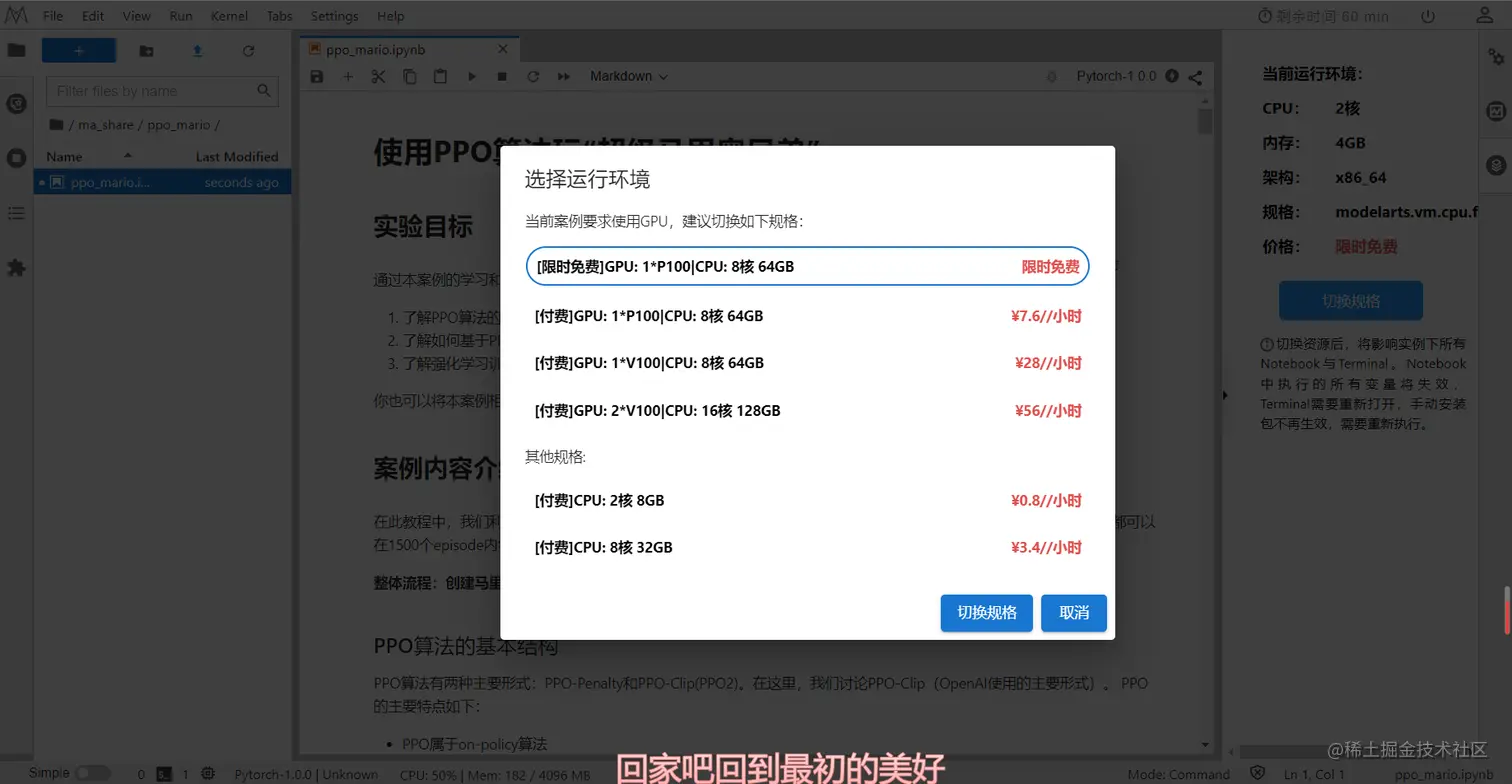Select the free GPU 1*P100 option

pyautogui.click(x=807, y=266)
